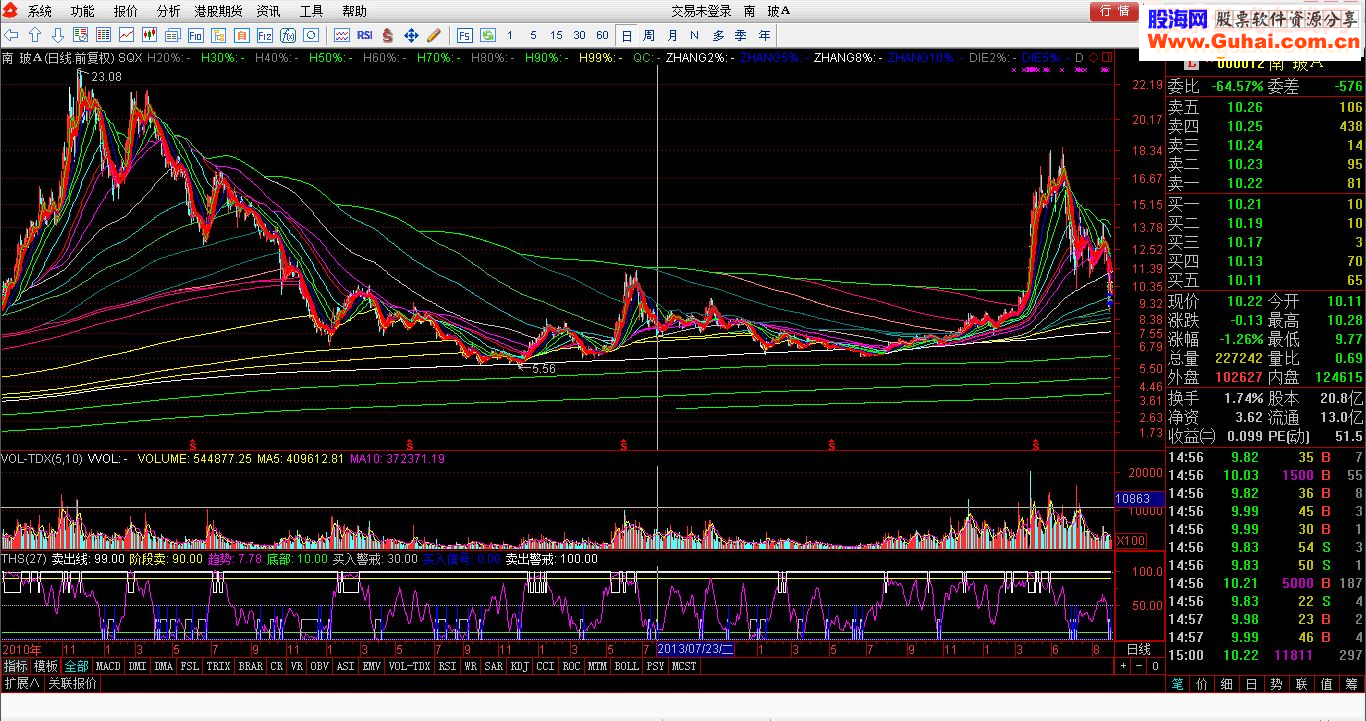Click the 多 multi-period button
Image resolution: width=1366 pixels, height=721 pixels.
718,35
